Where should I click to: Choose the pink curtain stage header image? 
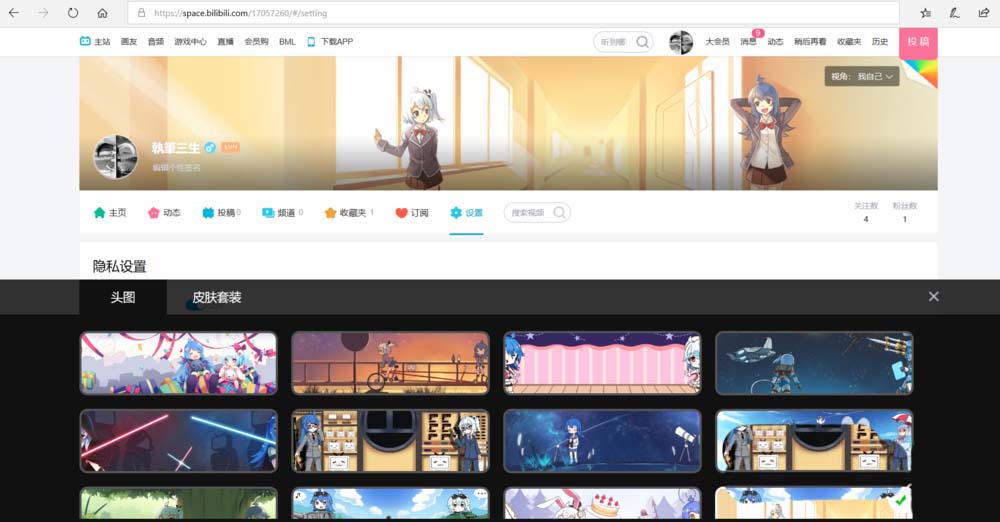(602, 363)
